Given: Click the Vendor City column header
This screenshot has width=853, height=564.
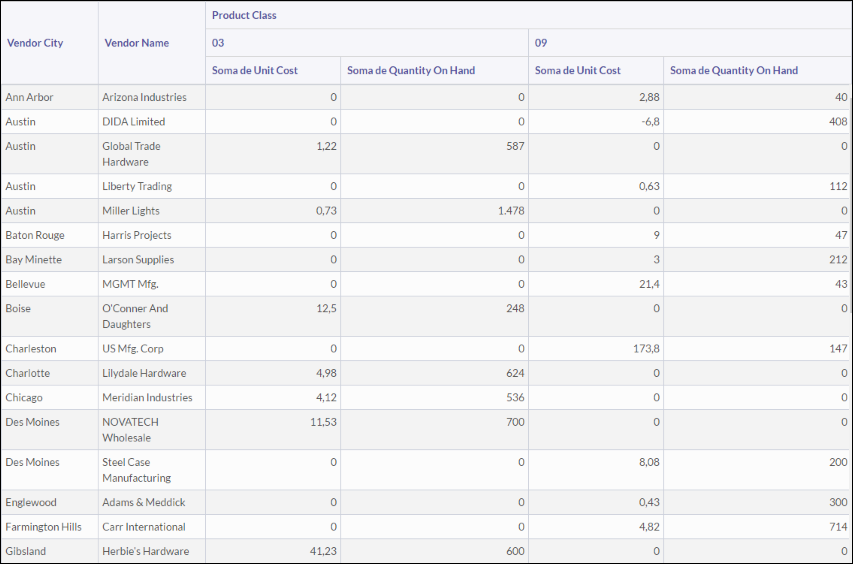Looking at the screenshot, I should click(x=35, y=43).
